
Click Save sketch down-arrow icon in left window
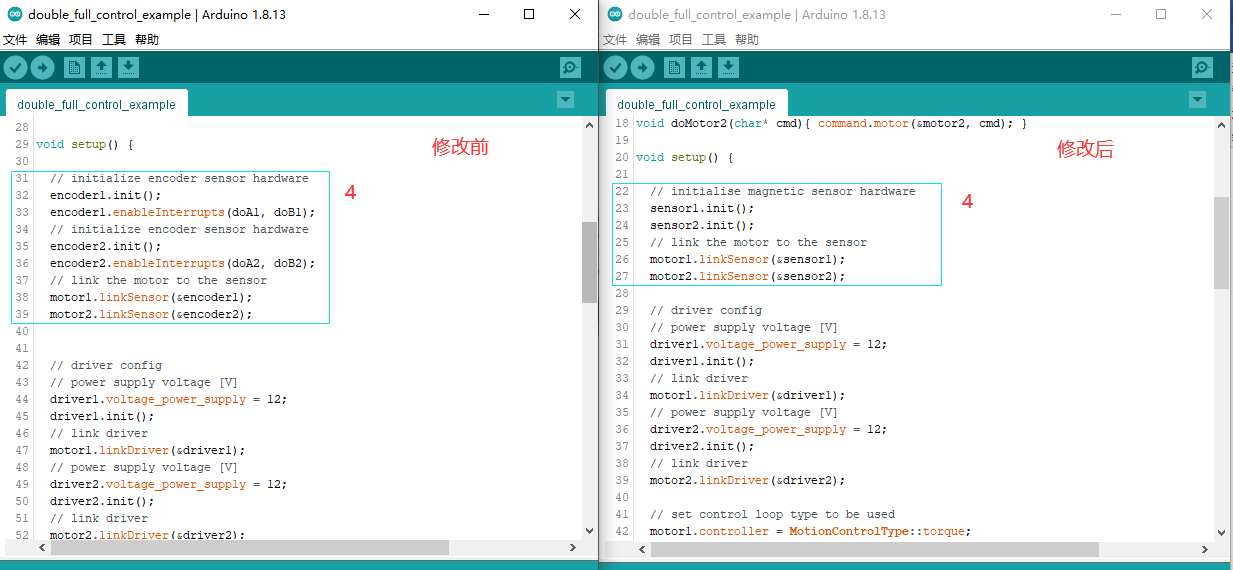[128, 67]
